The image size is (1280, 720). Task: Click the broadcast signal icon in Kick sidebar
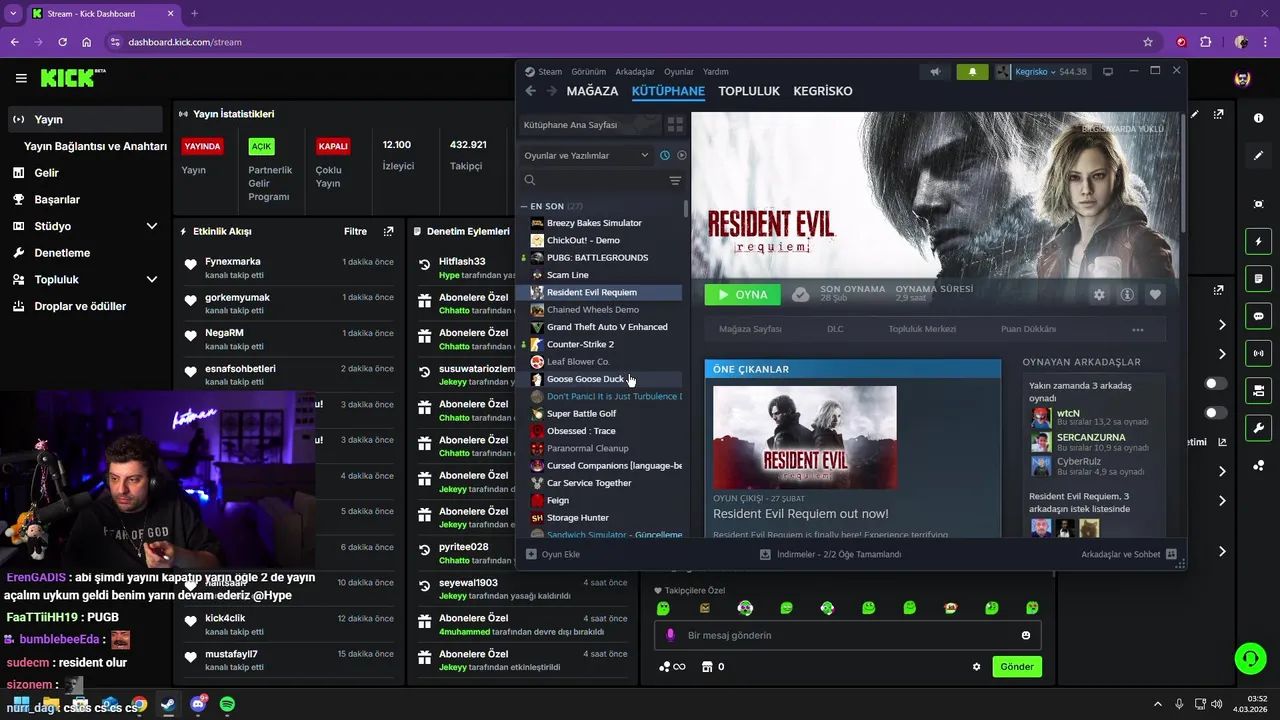(x=1258, y=353)
